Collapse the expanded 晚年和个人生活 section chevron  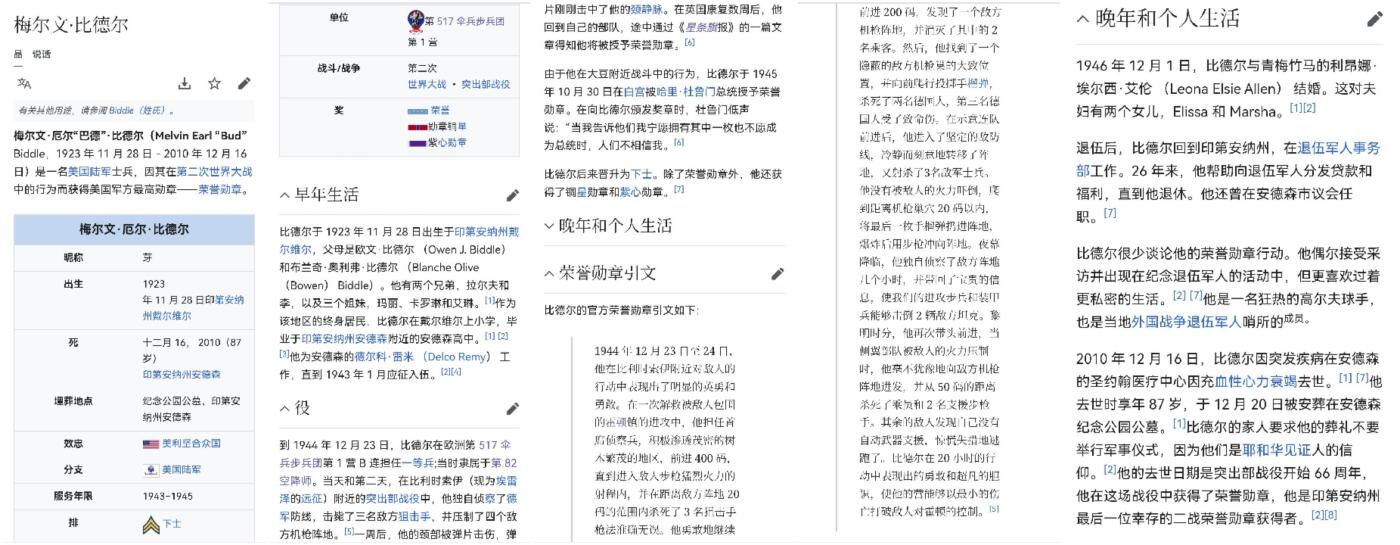point(1083,18)
